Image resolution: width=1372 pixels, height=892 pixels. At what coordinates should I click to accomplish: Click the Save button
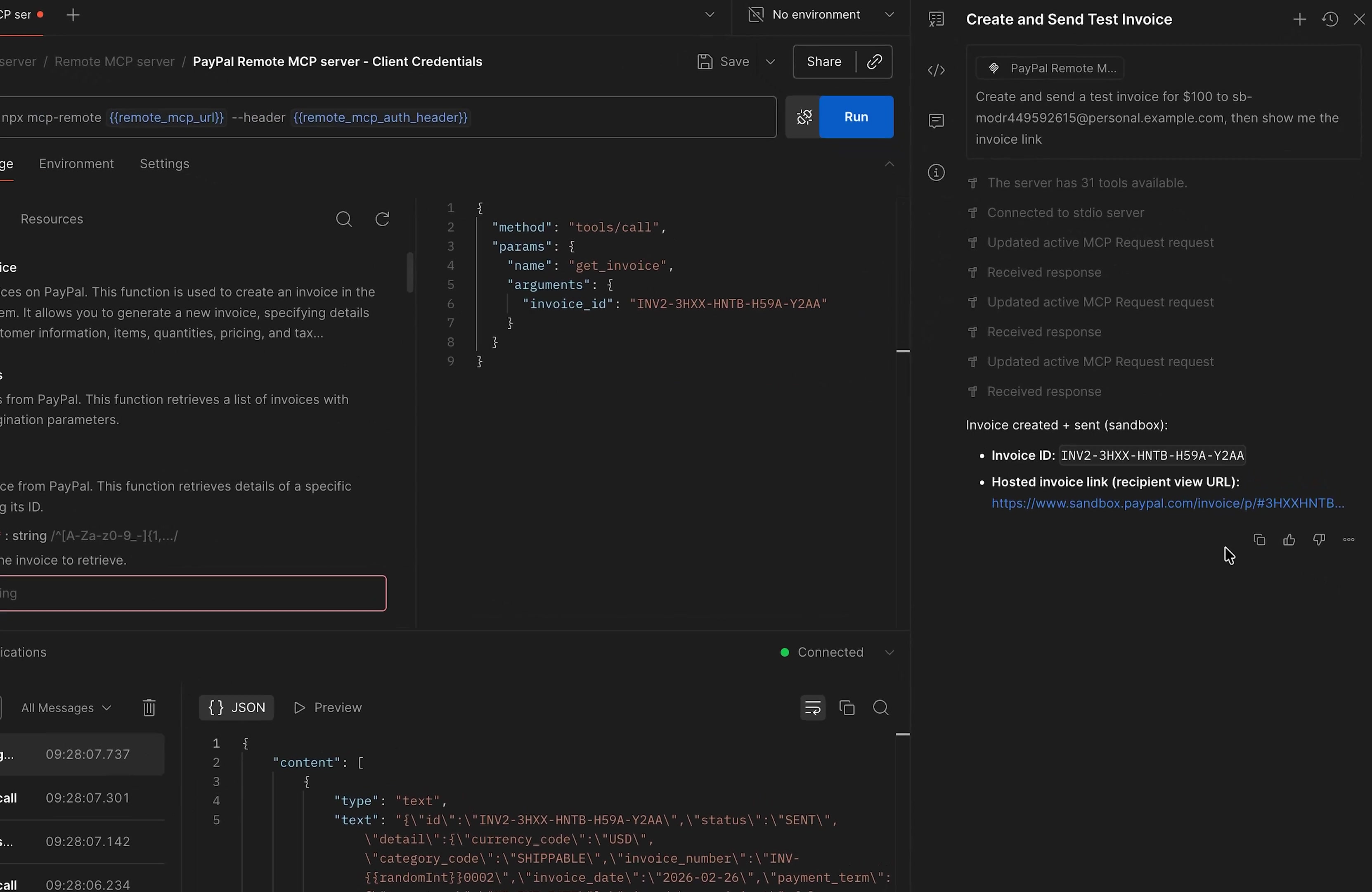tap(723, 62)
